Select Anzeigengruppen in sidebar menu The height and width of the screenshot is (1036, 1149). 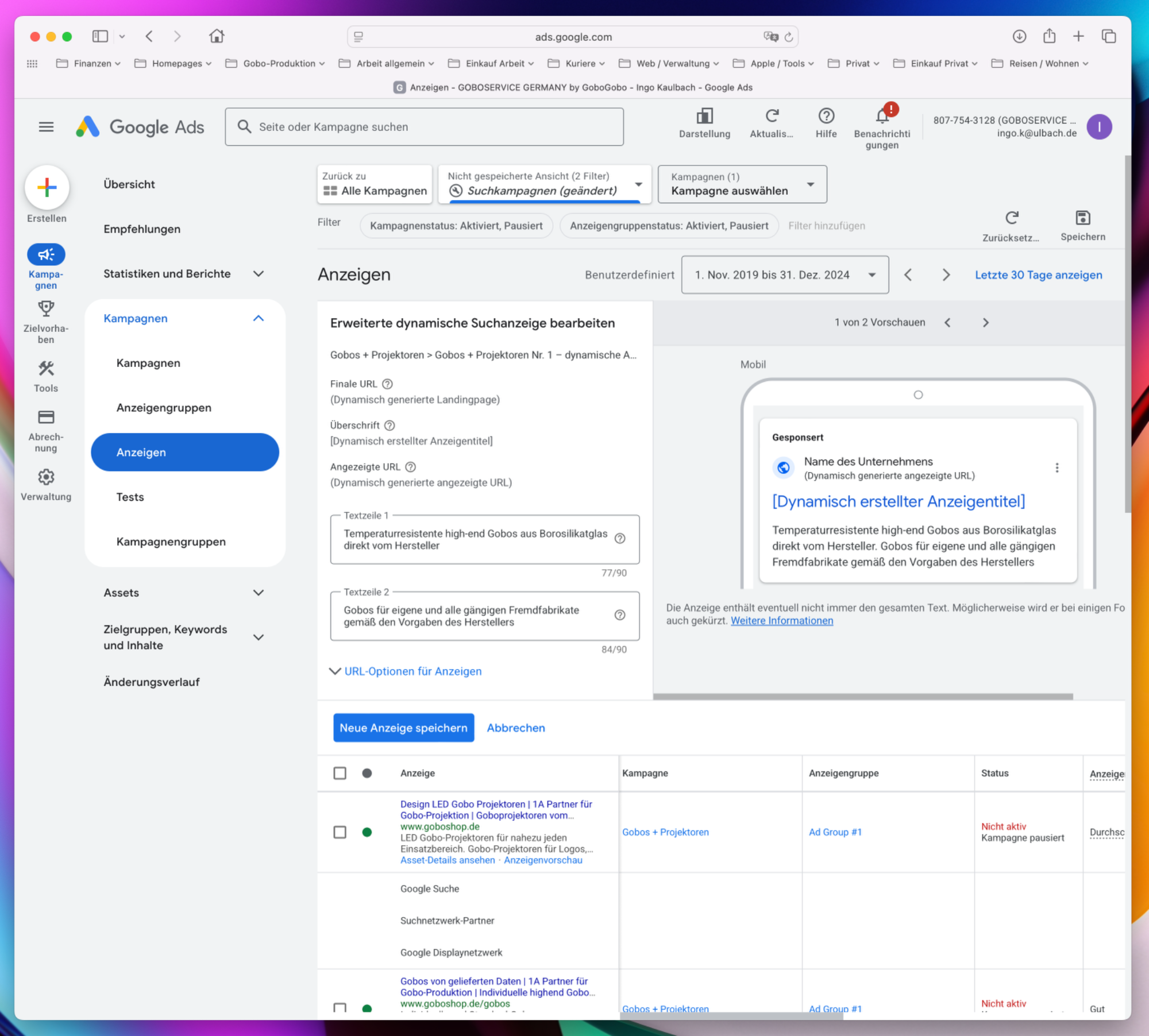tap(164, 408)
